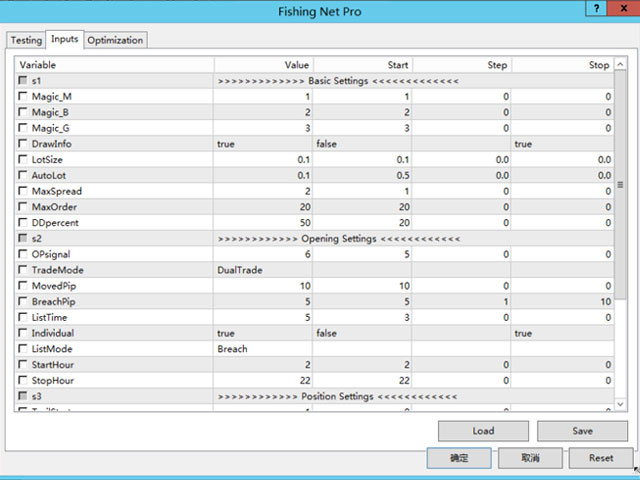
Task: Toggle the Individual checkbox
Action: click(23, 333)
